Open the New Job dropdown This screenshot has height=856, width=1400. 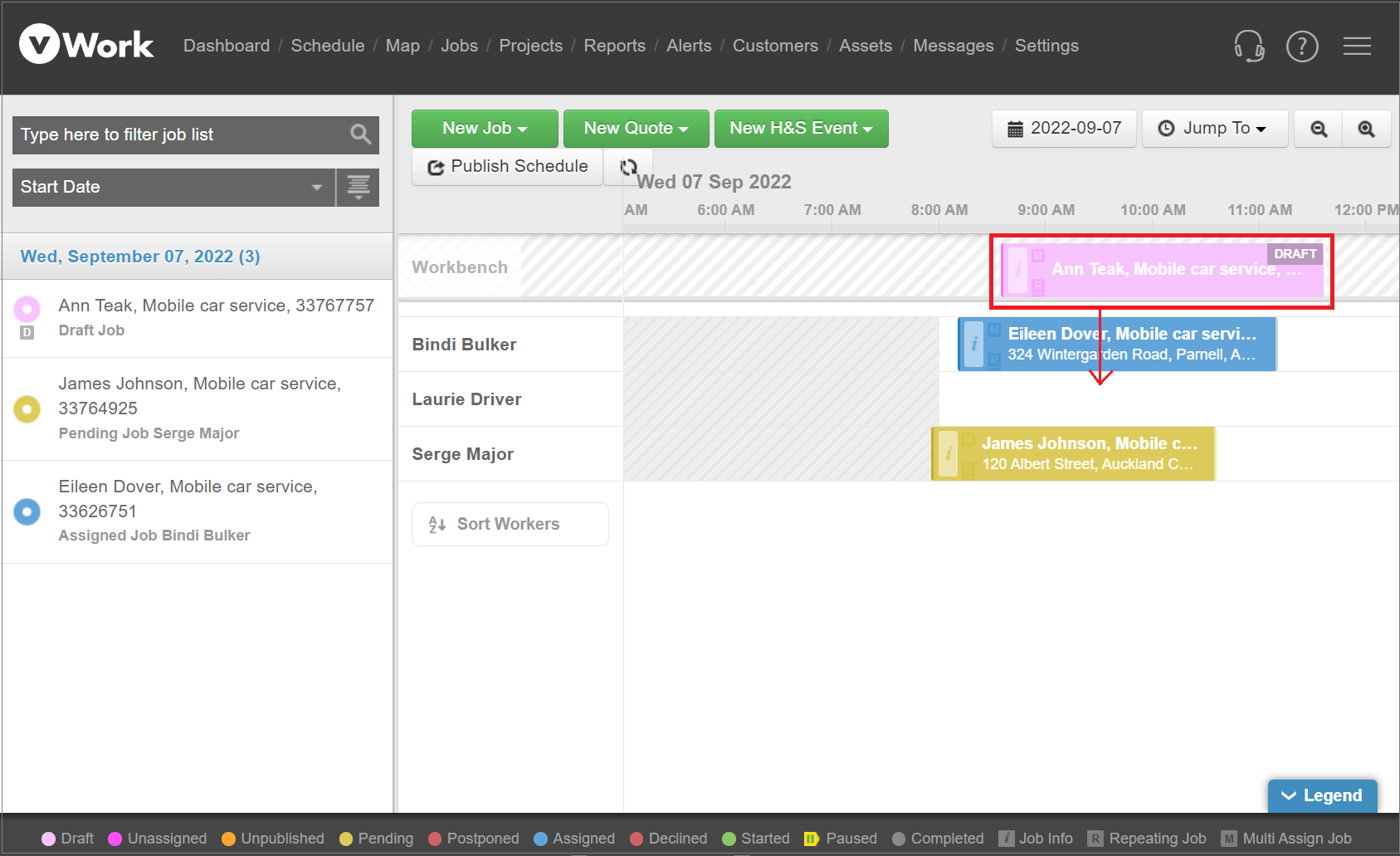(x=485, y=129)
